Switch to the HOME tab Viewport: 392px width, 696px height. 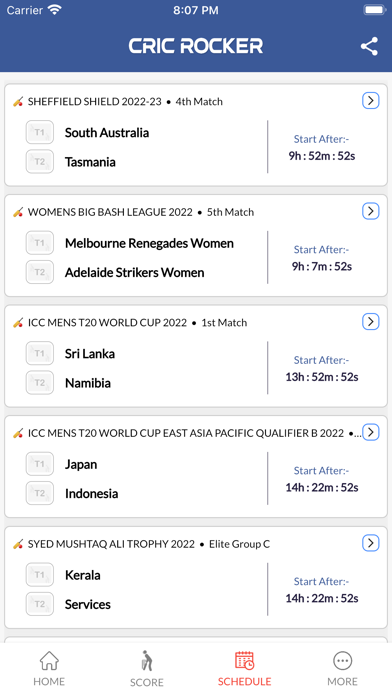[x=49, y=668]
